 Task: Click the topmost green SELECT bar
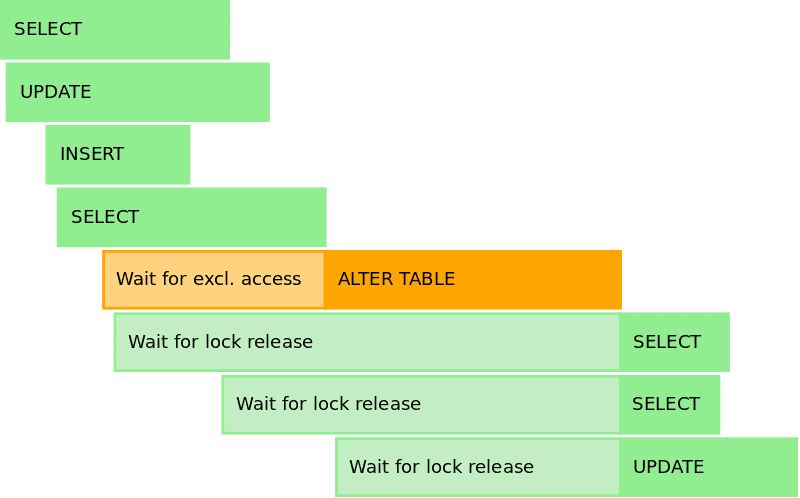(115, 30)
